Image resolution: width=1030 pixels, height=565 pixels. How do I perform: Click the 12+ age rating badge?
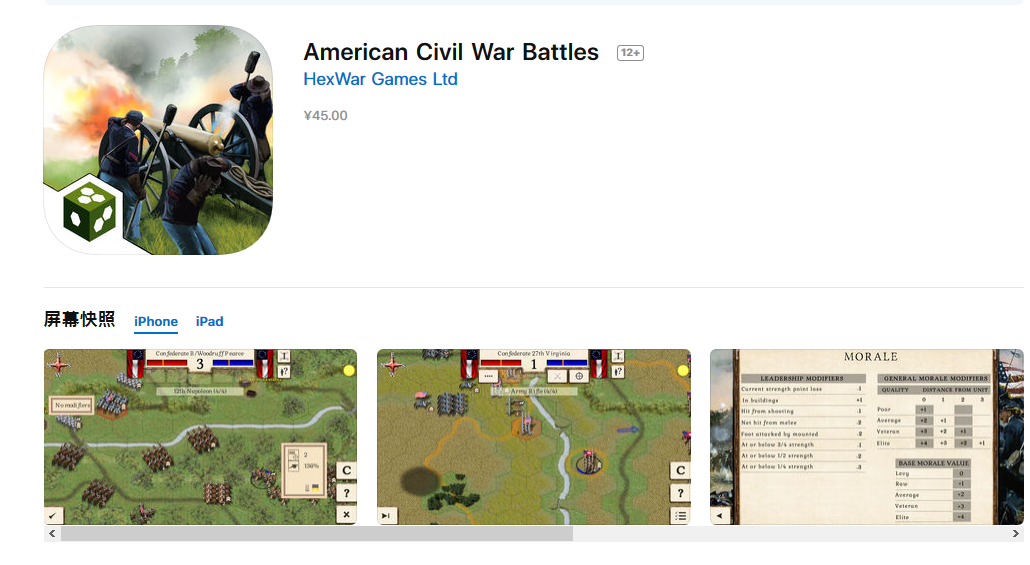630,53
